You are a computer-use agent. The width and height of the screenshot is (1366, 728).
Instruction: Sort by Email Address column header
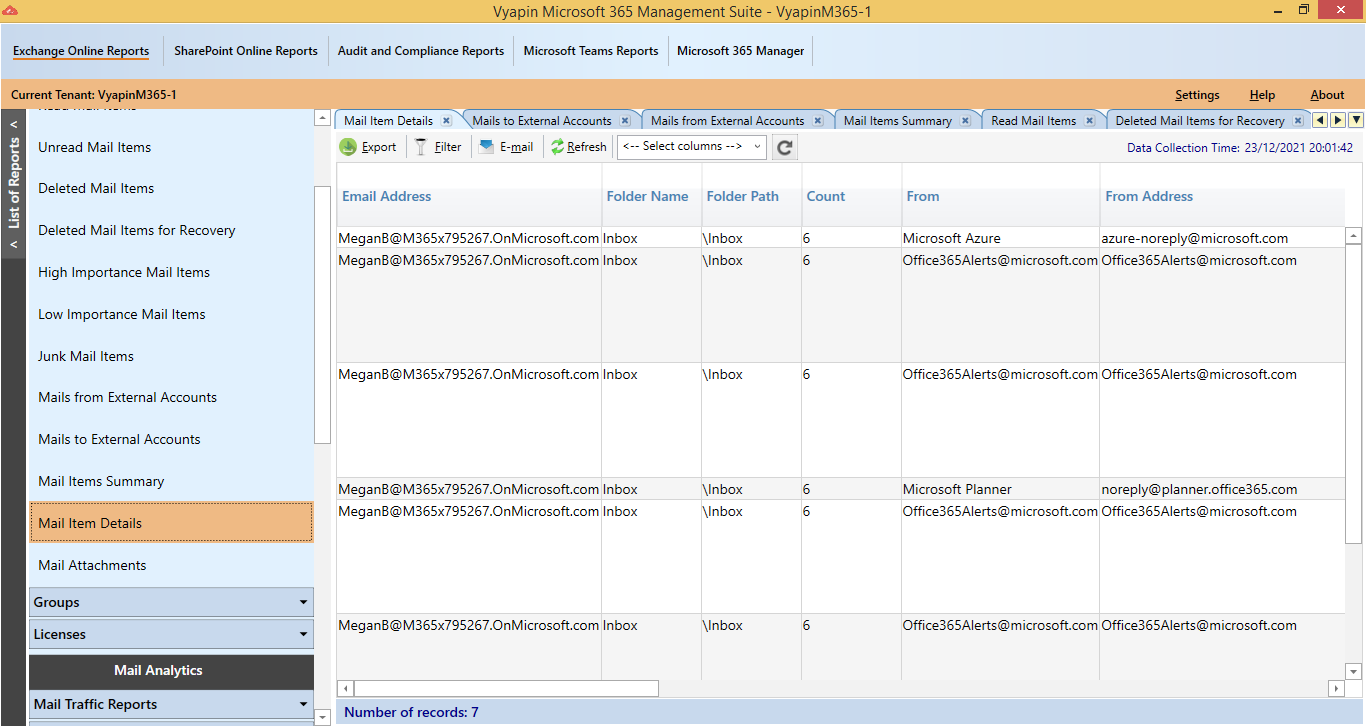[x=387, y=196]
